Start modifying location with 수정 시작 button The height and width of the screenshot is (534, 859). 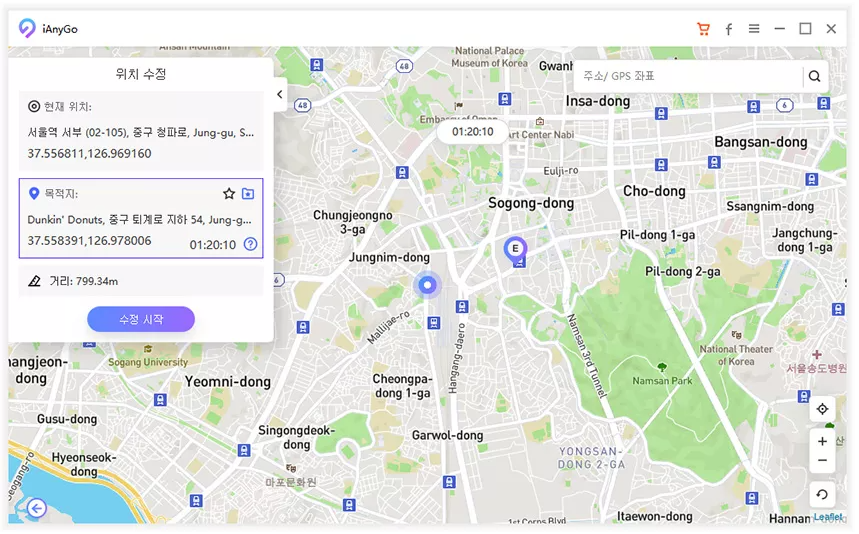click(x=141, y=319)
